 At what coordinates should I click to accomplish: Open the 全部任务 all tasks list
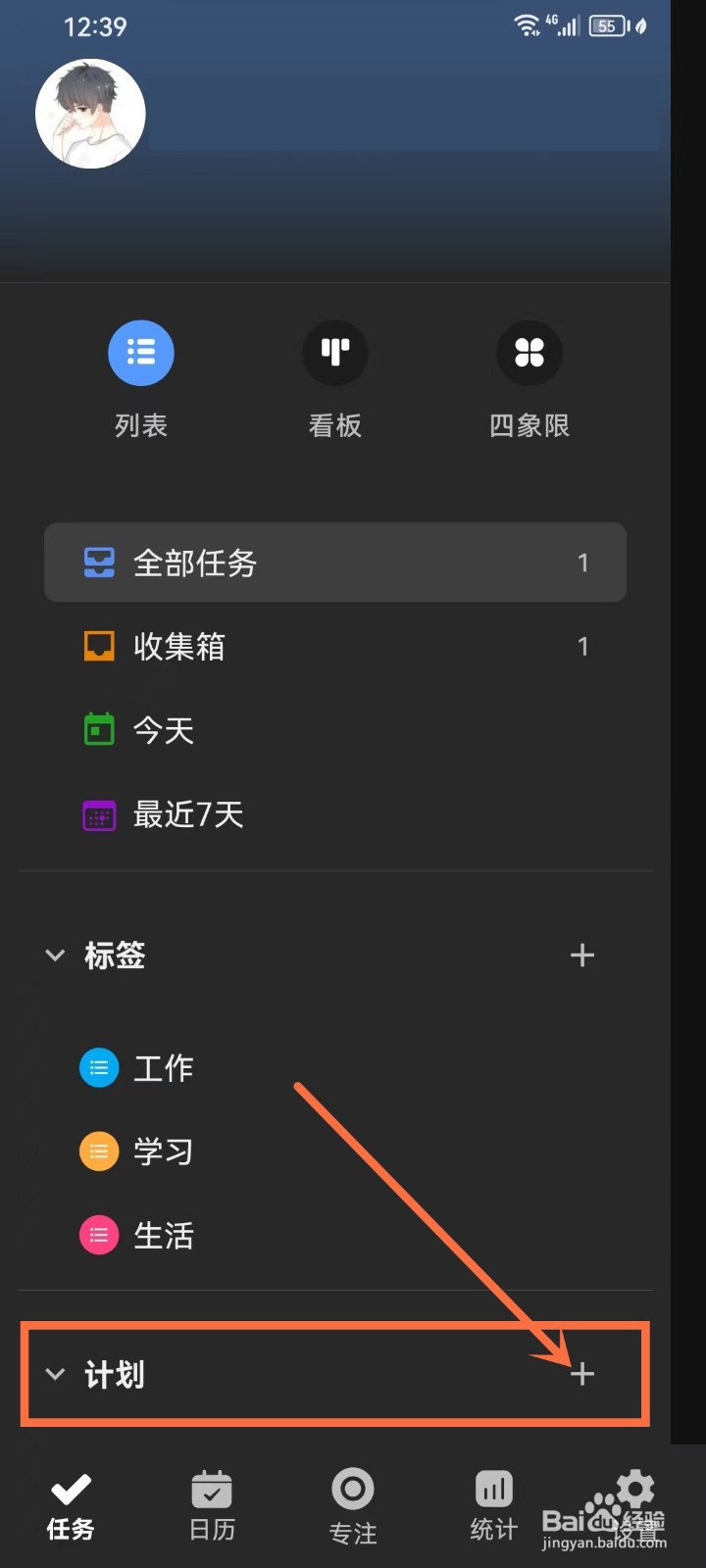click(x=335, y=563)
